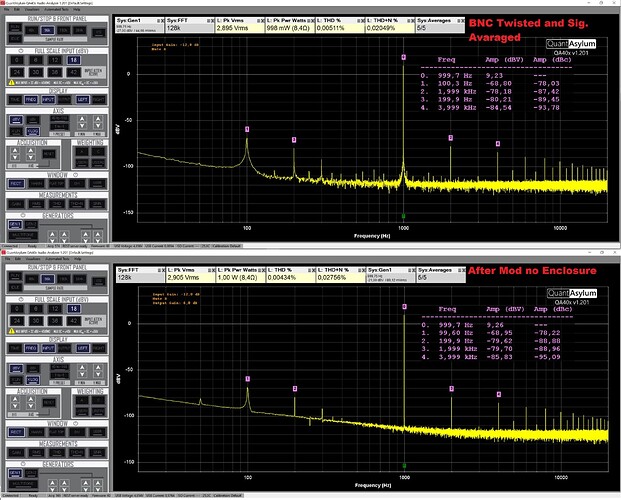
Task: Open Full Scale Input settings gear in BNC Twisted window
Action: pyautogui.click(x=21, y=51)
